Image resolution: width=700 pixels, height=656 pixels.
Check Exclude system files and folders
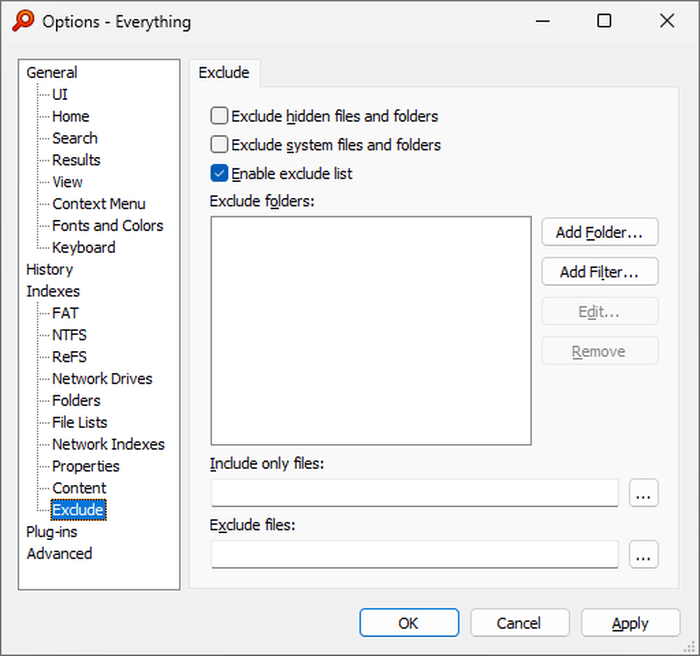pos(219,145)
